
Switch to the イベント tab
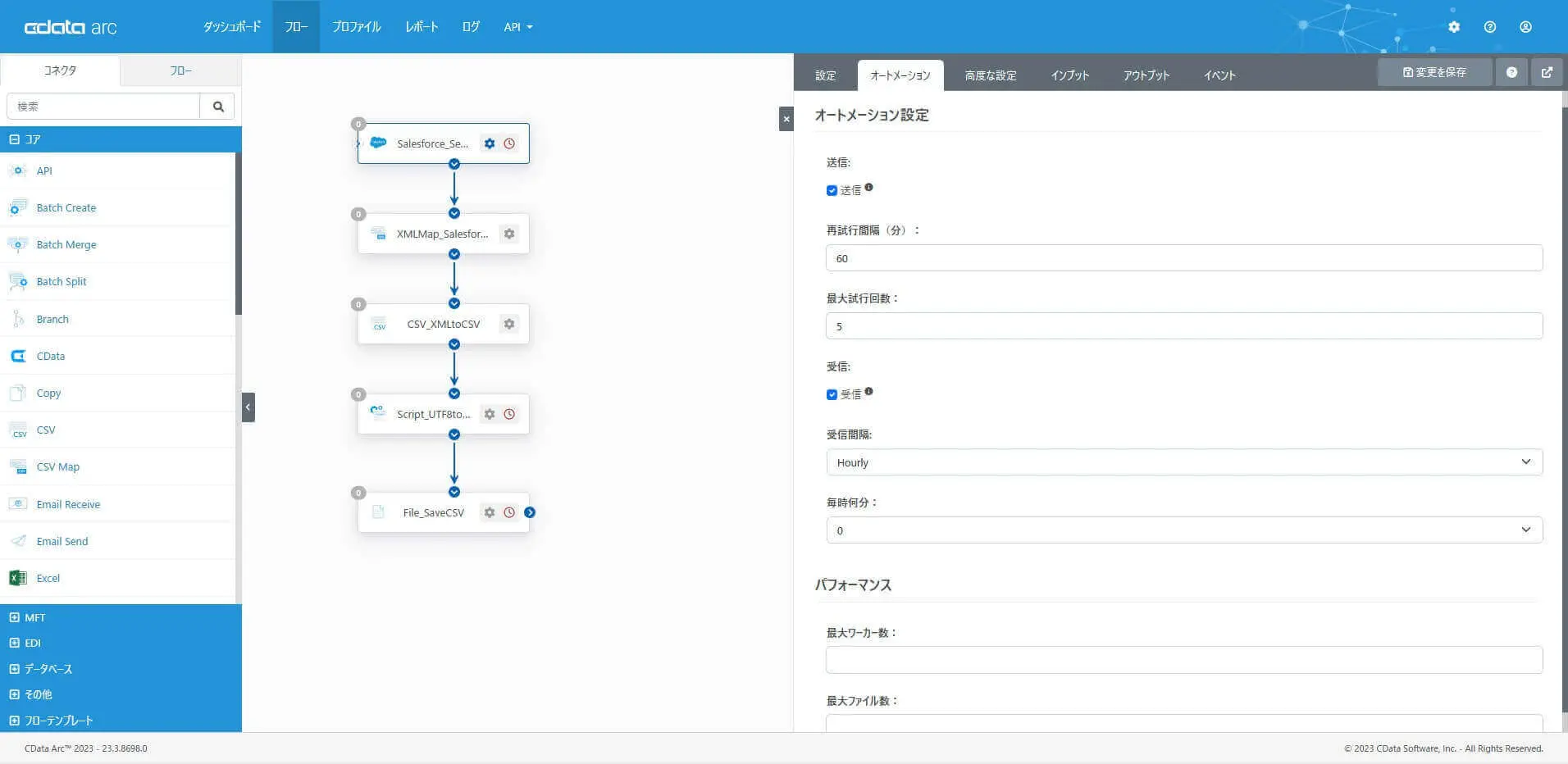(1219, 75)
